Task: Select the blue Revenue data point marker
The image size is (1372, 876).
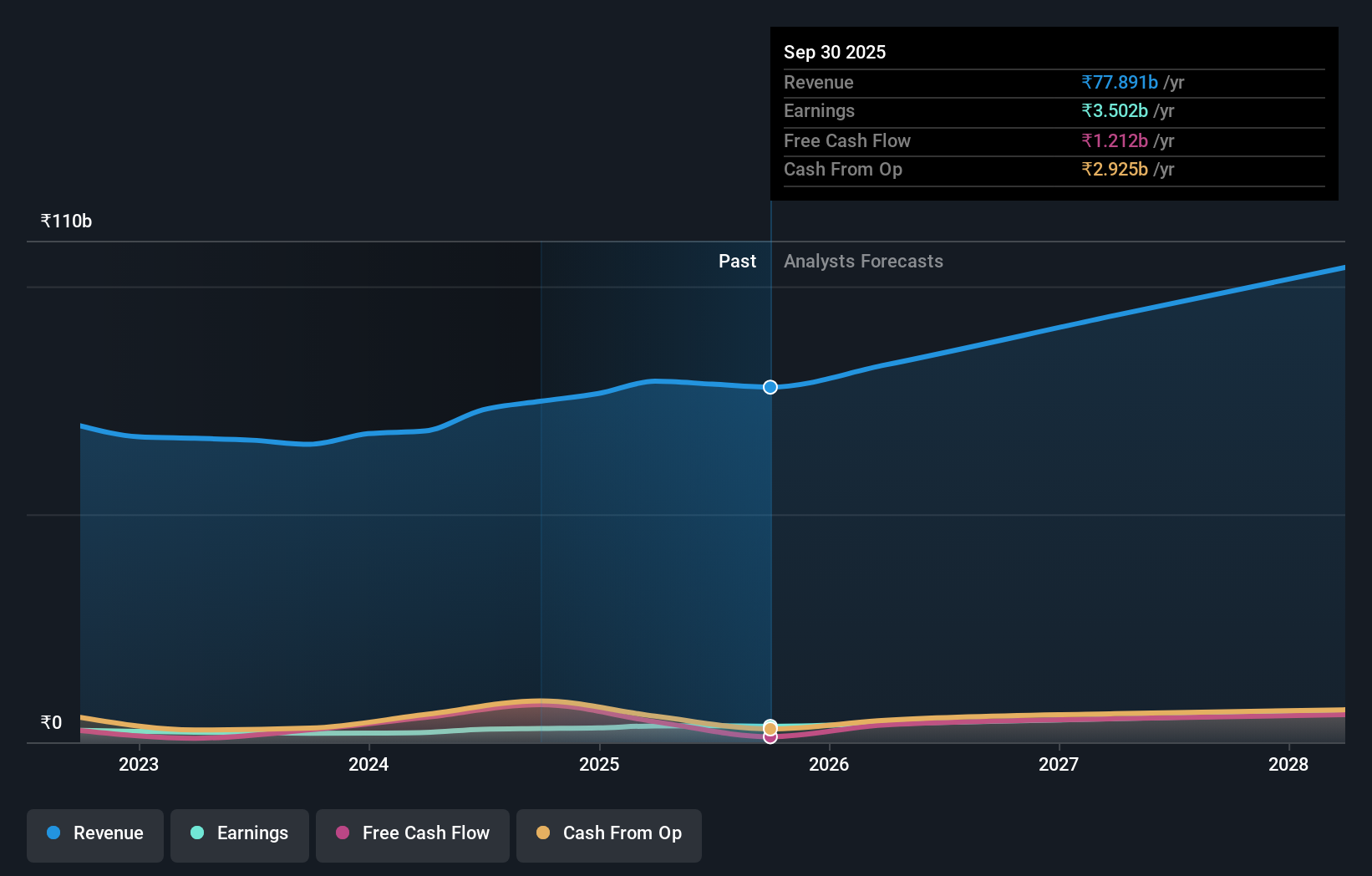Action: click(769, 387)
